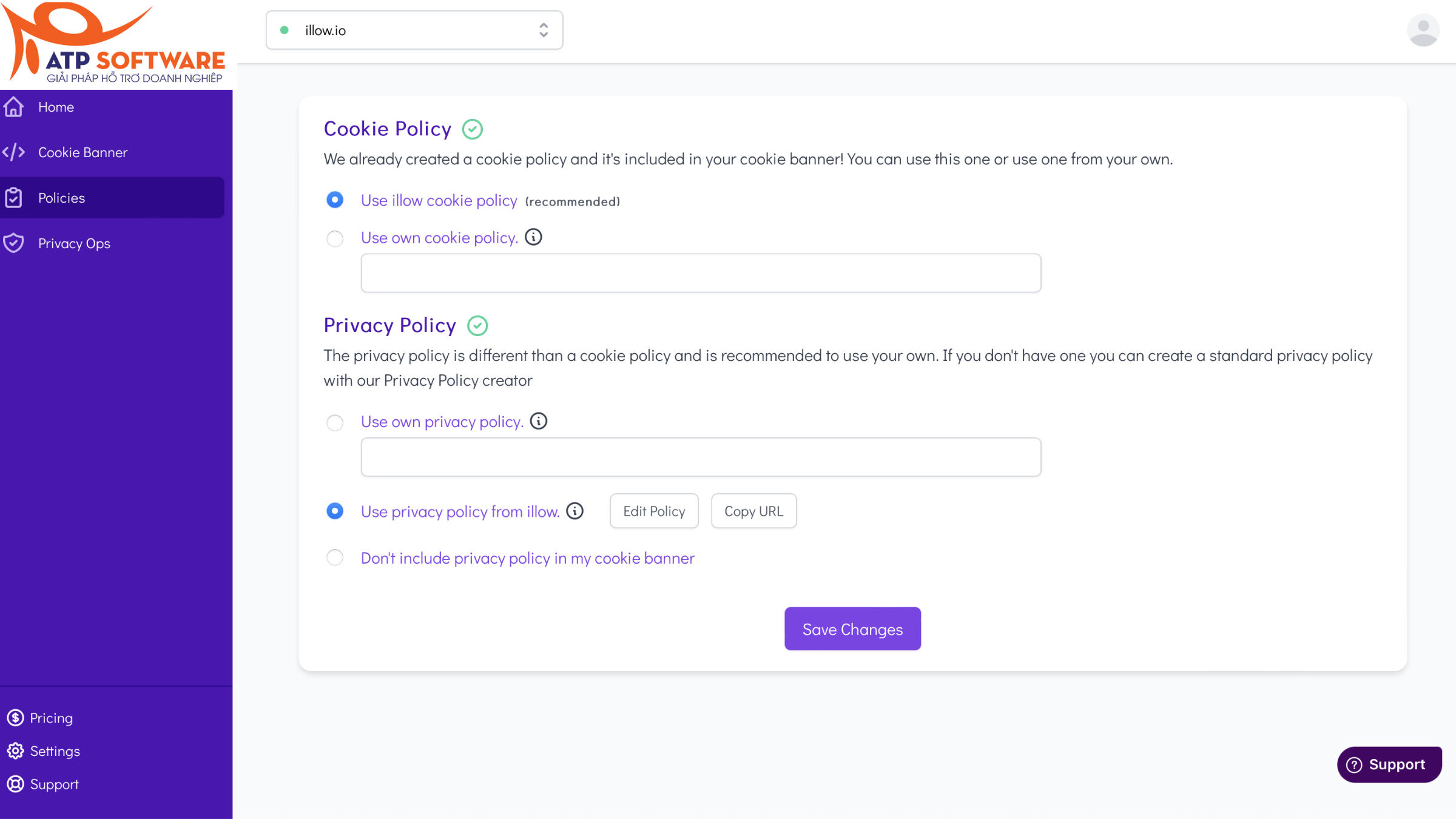Select Use own cookie policy option
The width and height of the screenshot is (1456, 819).
click(335, 238)
